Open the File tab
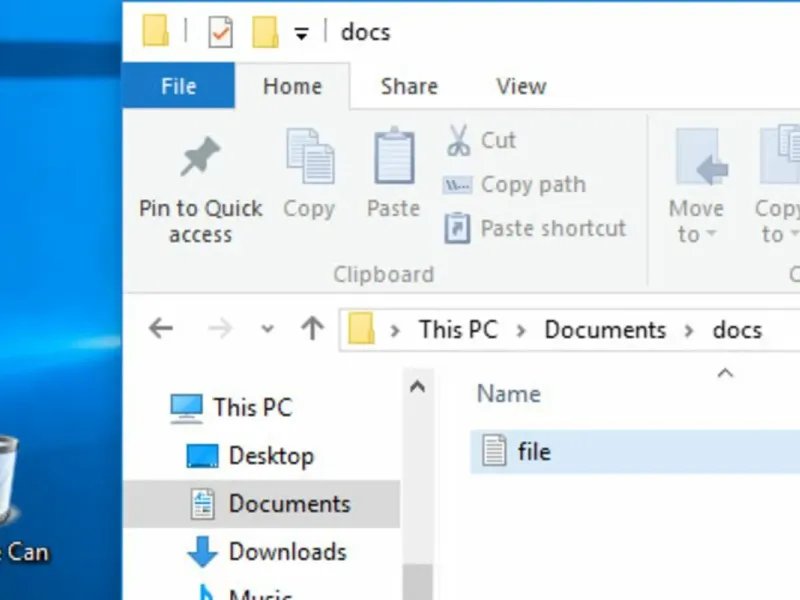 (179, 86)
